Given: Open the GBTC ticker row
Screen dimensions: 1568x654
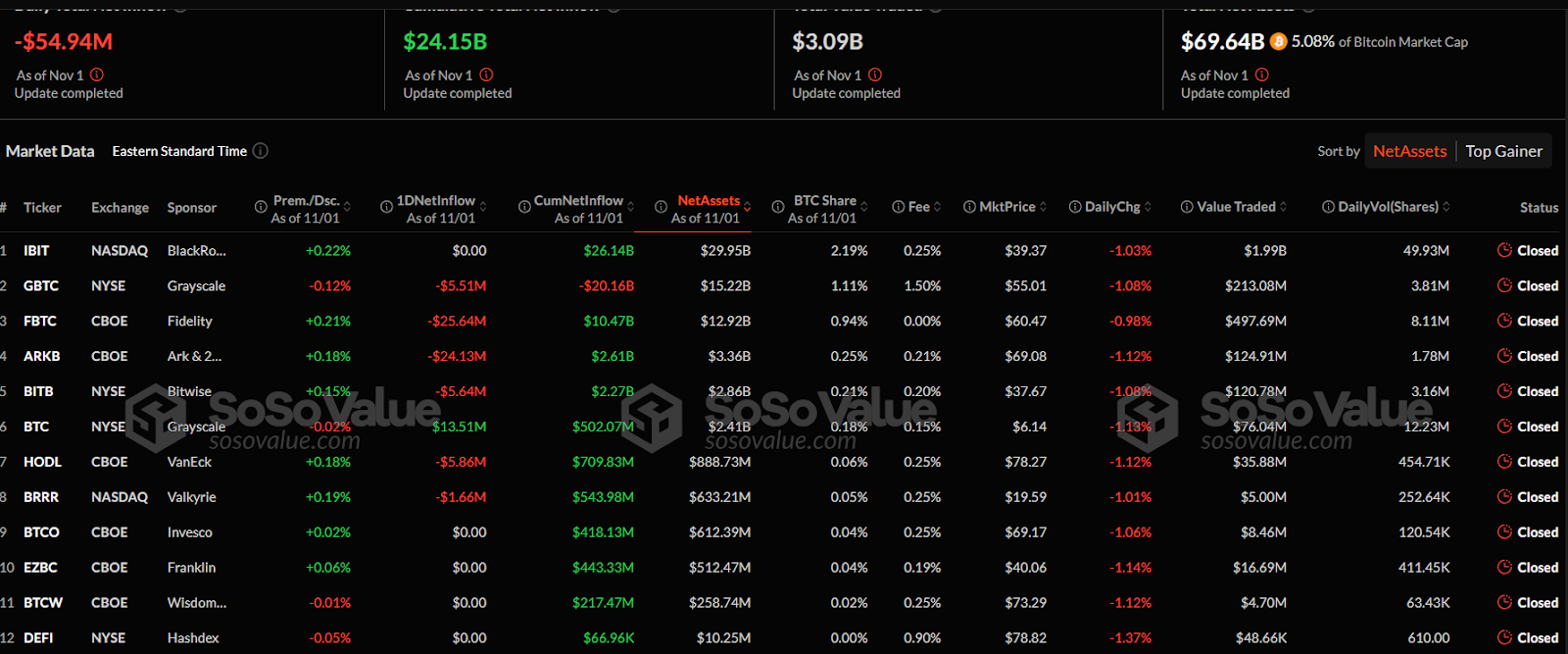Looking at the screenshot, I should 784,285.
